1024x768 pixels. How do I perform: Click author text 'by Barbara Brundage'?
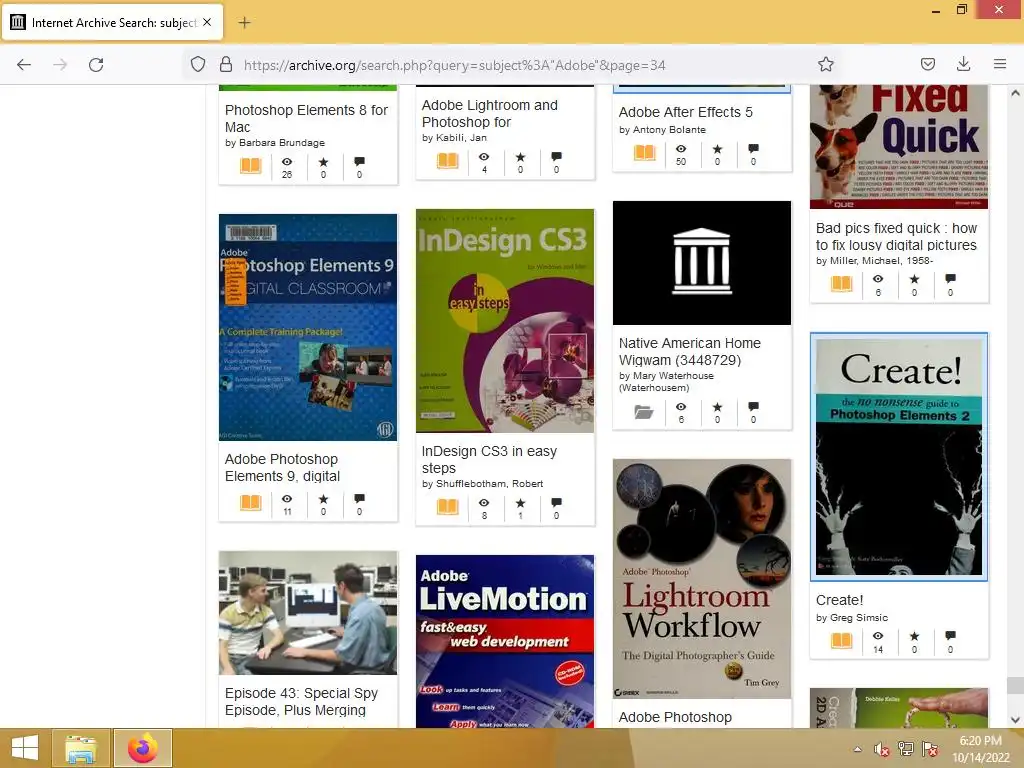(x=275, y=142)
